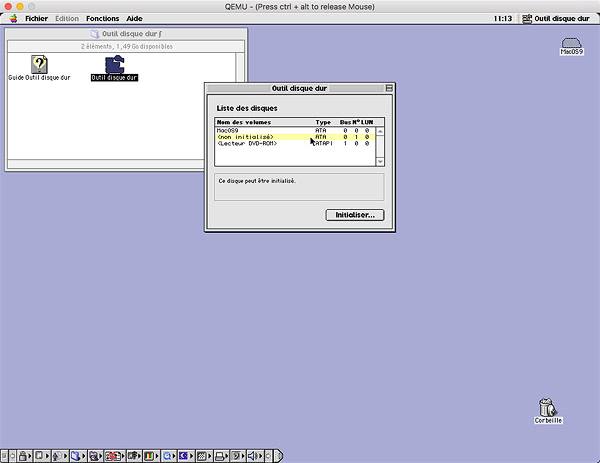Image resolution: width=600 pixels, height=463 pixels.
Task: Click the clock showing 11:13
Action: tap(502, 18)
